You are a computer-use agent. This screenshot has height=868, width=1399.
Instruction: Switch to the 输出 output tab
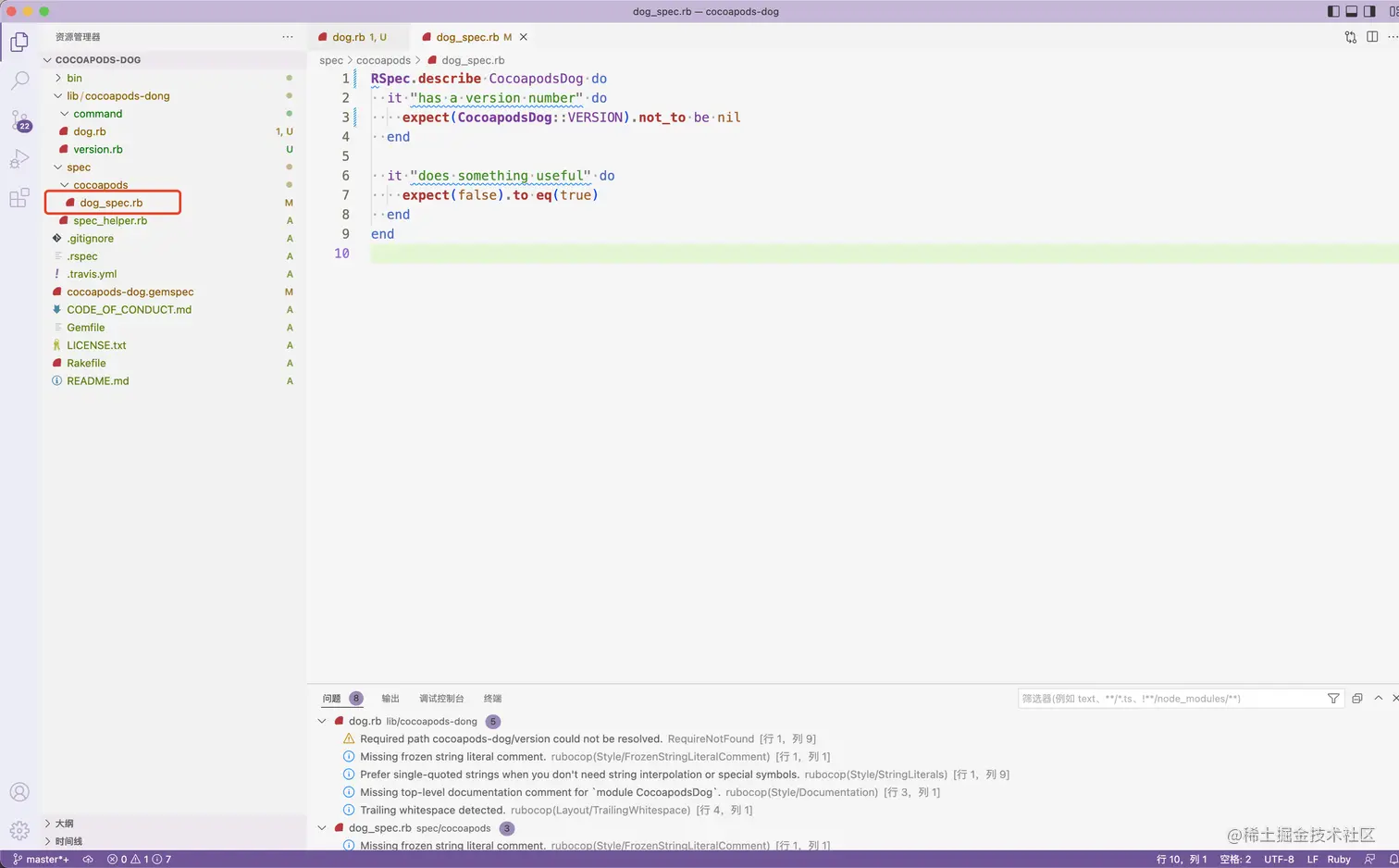pyautogui.click(x=390, y=699)
